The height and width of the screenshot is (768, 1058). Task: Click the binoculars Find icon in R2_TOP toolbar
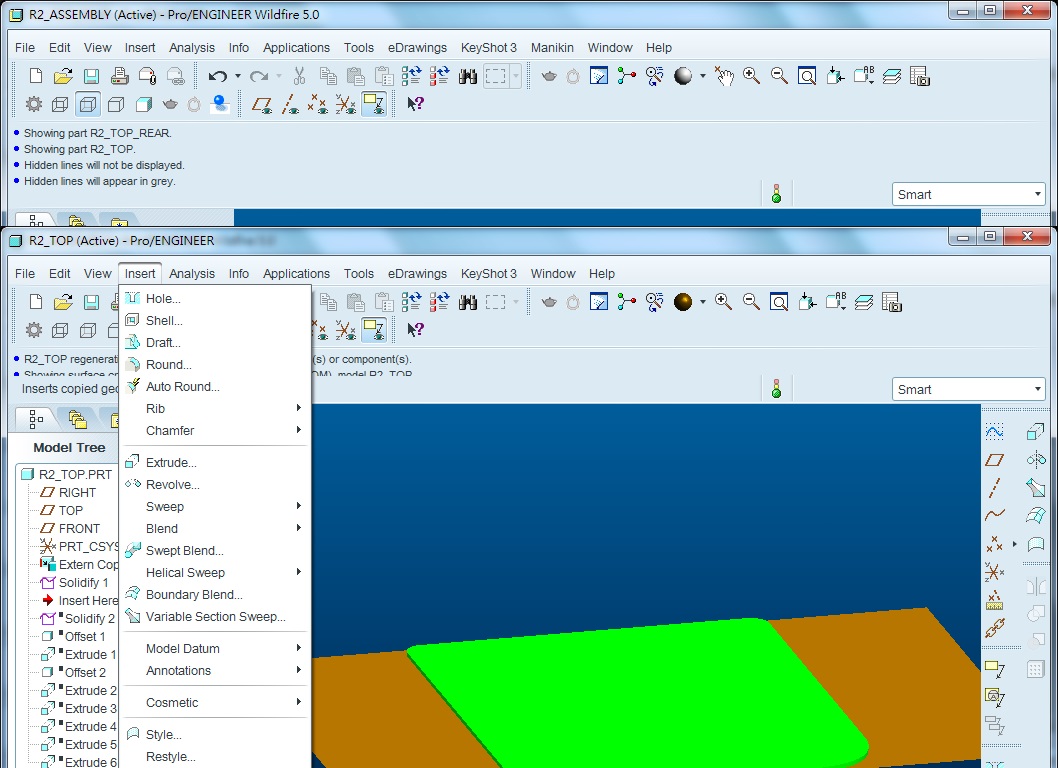pyautogui.click(x=468, y=302)
